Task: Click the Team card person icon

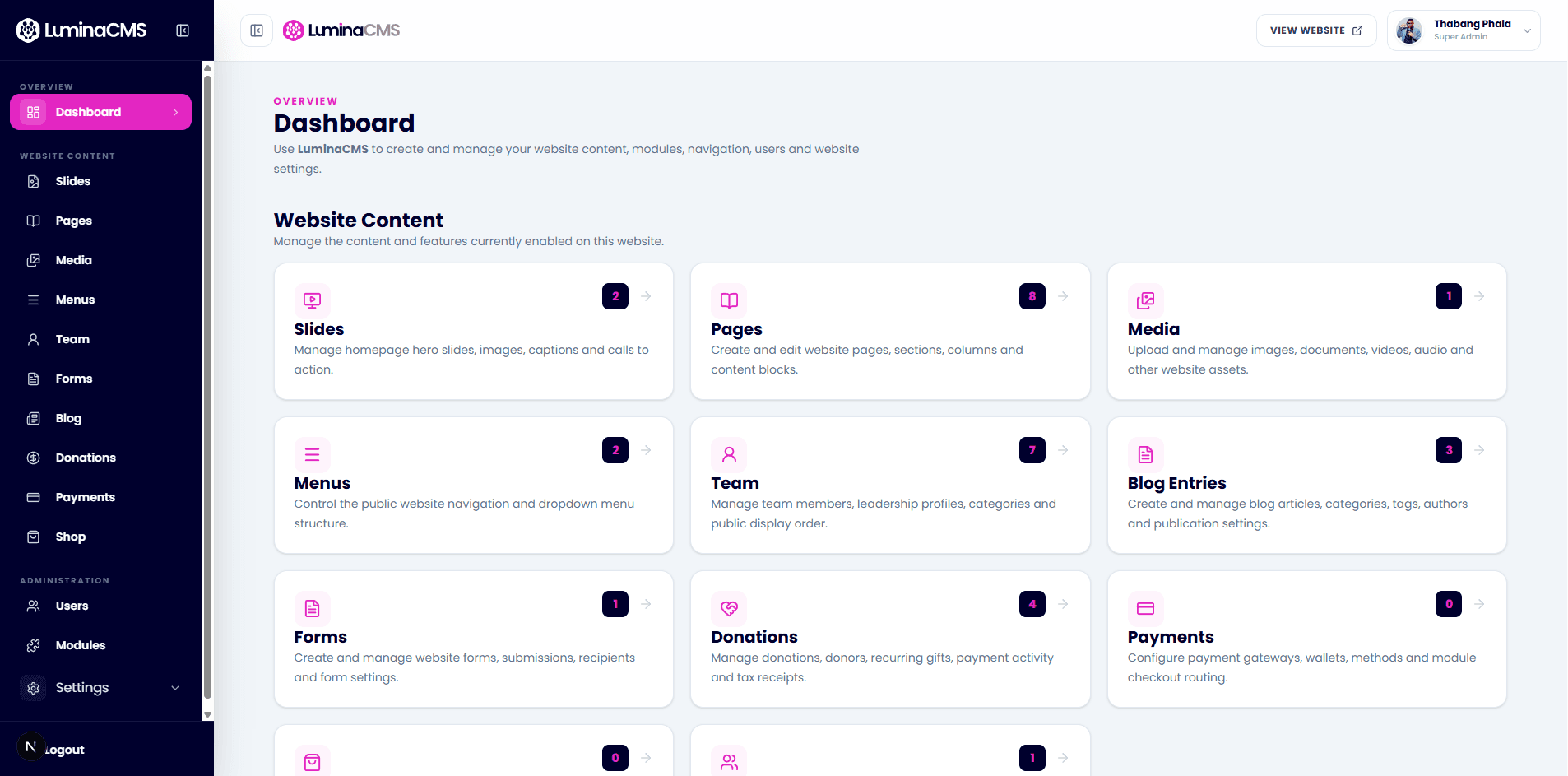Action: (729, 454)
